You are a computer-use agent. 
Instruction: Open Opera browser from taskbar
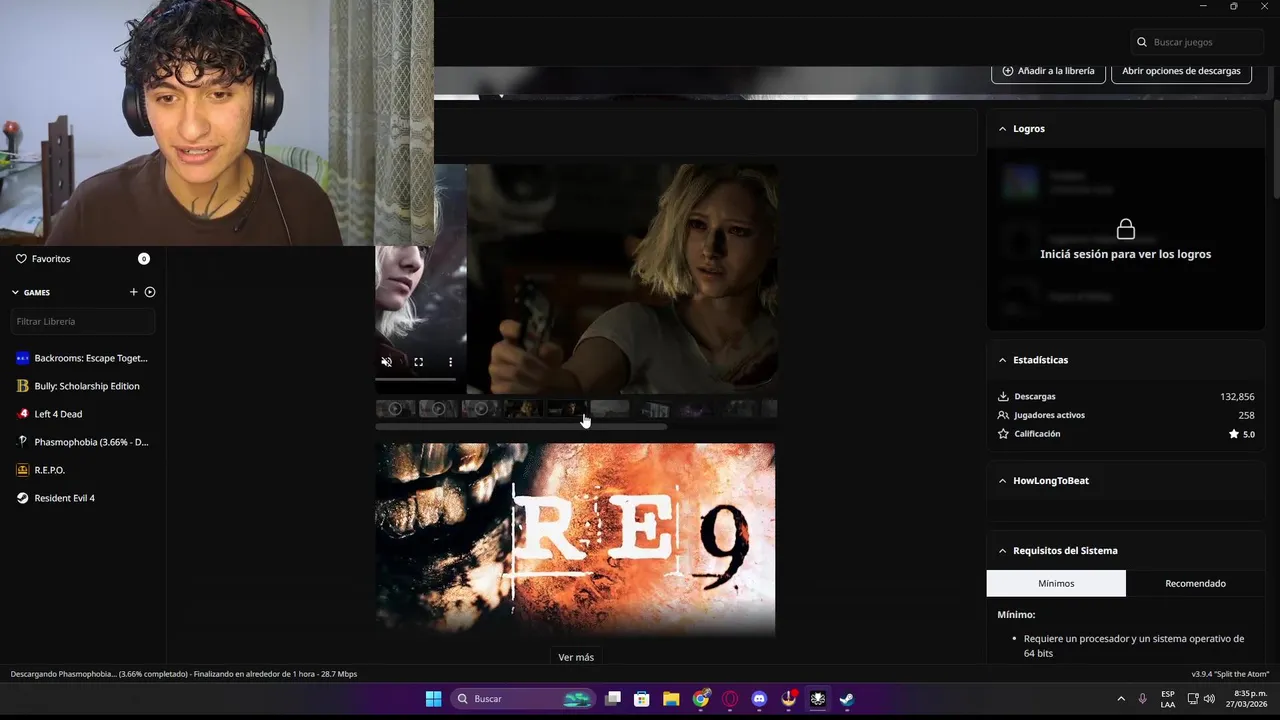pos(730,699)
